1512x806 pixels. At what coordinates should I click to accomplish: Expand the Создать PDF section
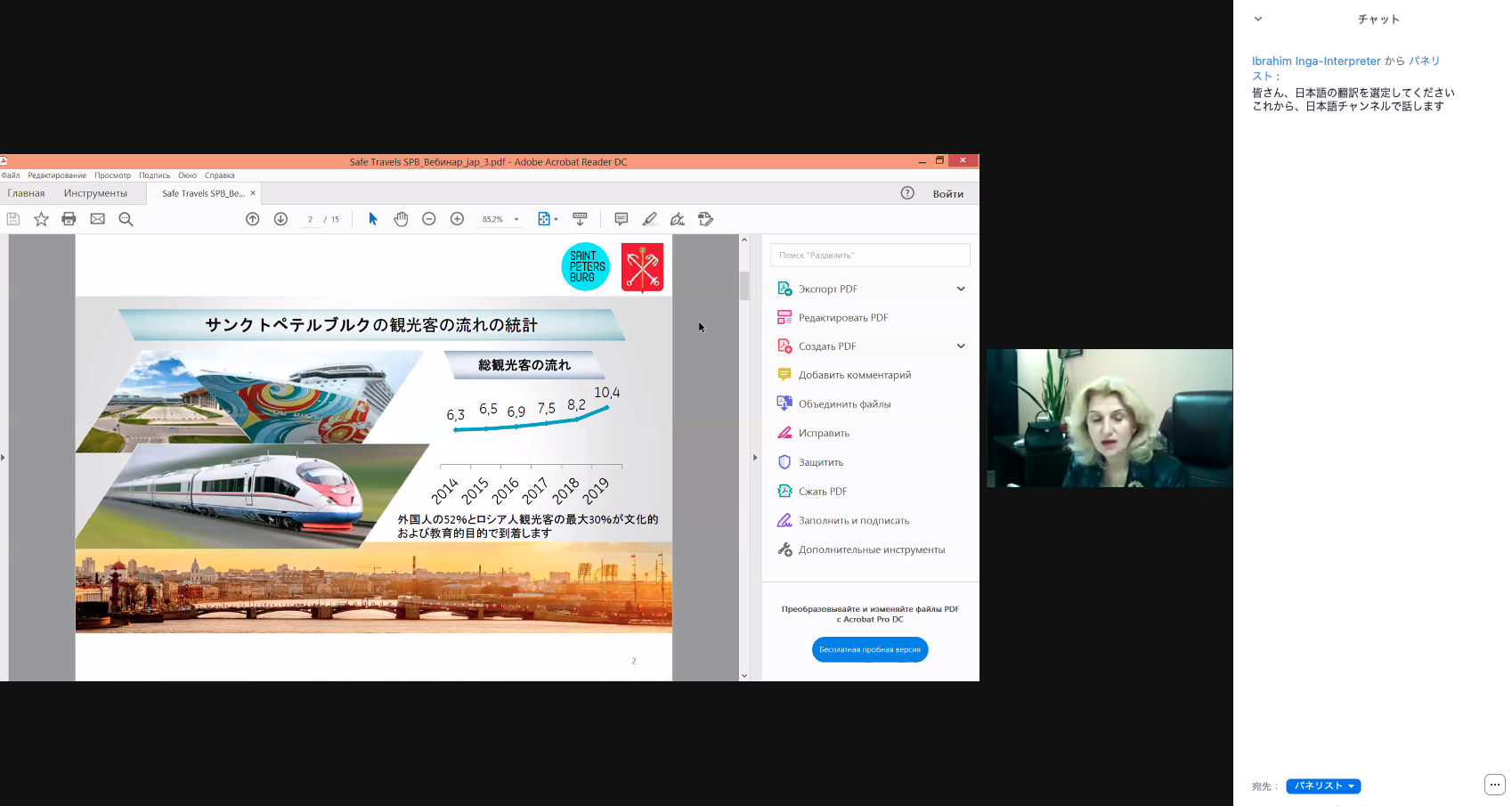961,346
